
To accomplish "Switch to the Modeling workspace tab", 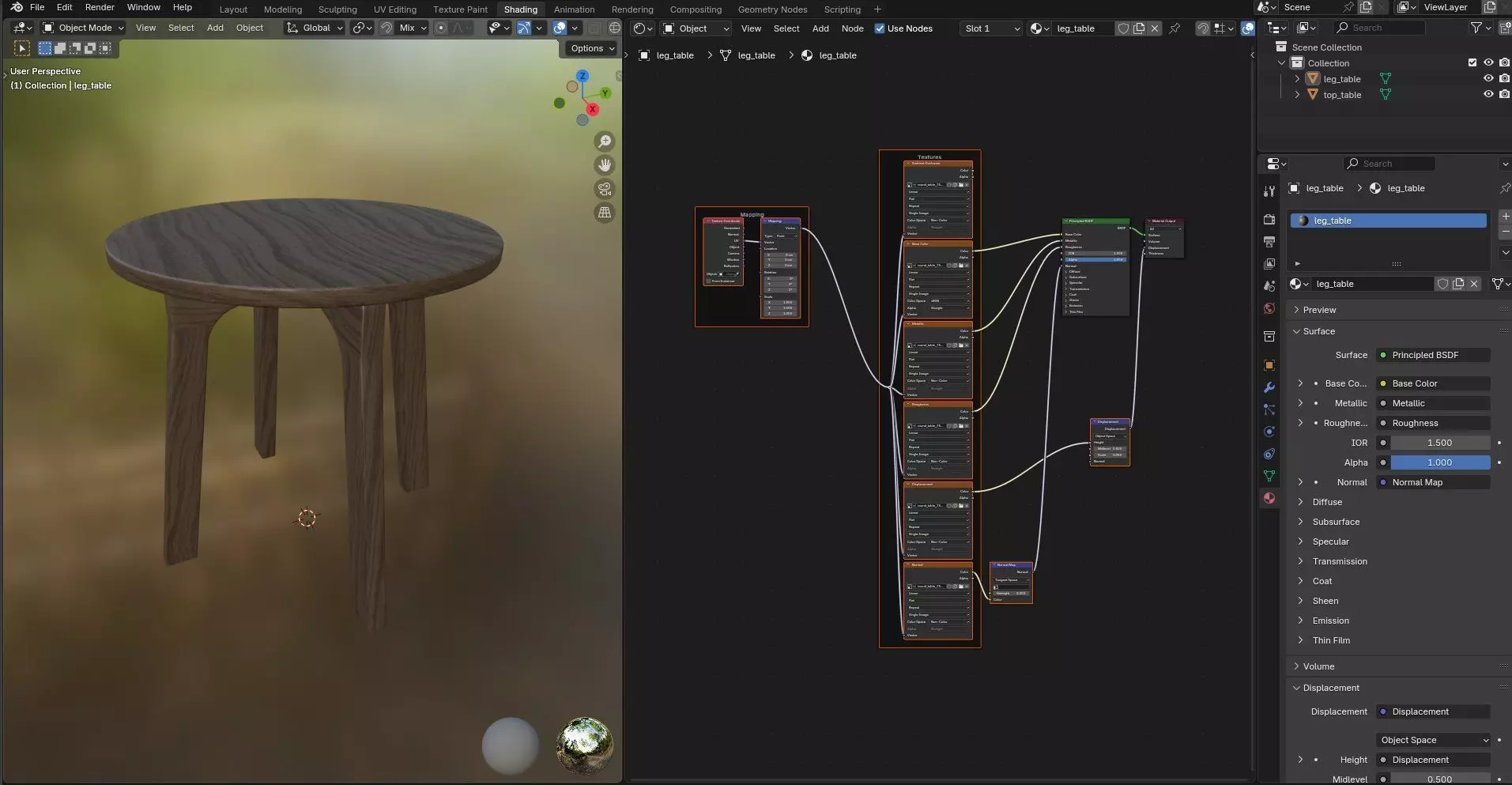I will point(283,9).
